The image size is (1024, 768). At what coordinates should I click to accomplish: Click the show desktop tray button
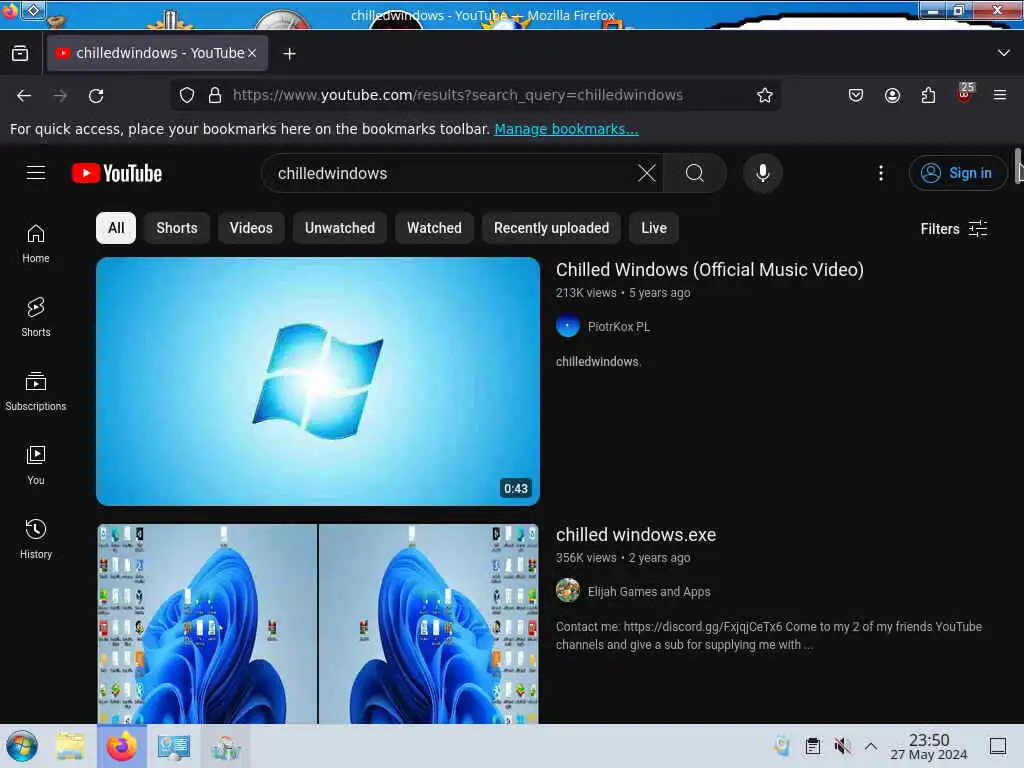pos(998,746)
